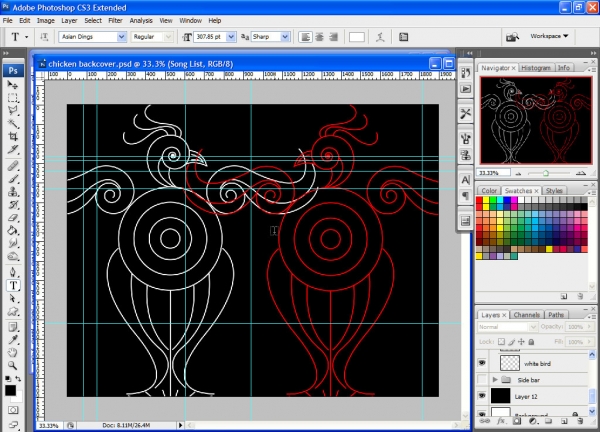Select the Rectangular Marquee tool
The image size is (600, 432).
pos(13,98)
